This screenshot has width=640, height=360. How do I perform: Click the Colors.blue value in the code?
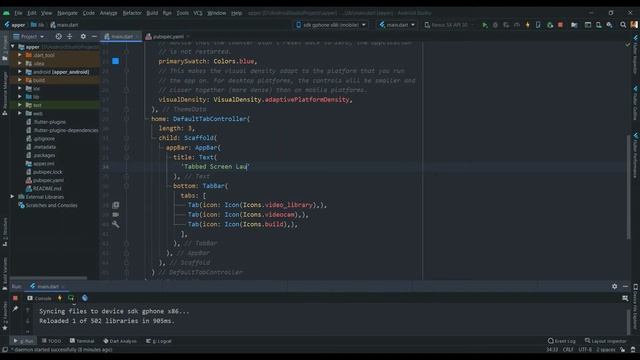(234, 61)
